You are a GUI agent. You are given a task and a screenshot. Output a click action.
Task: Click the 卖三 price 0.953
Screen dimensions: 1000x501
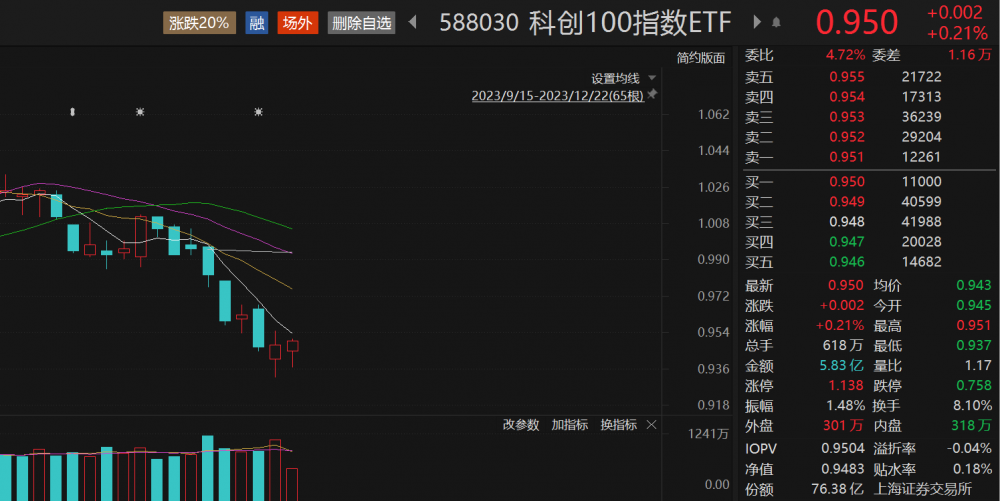pos(846,117)
